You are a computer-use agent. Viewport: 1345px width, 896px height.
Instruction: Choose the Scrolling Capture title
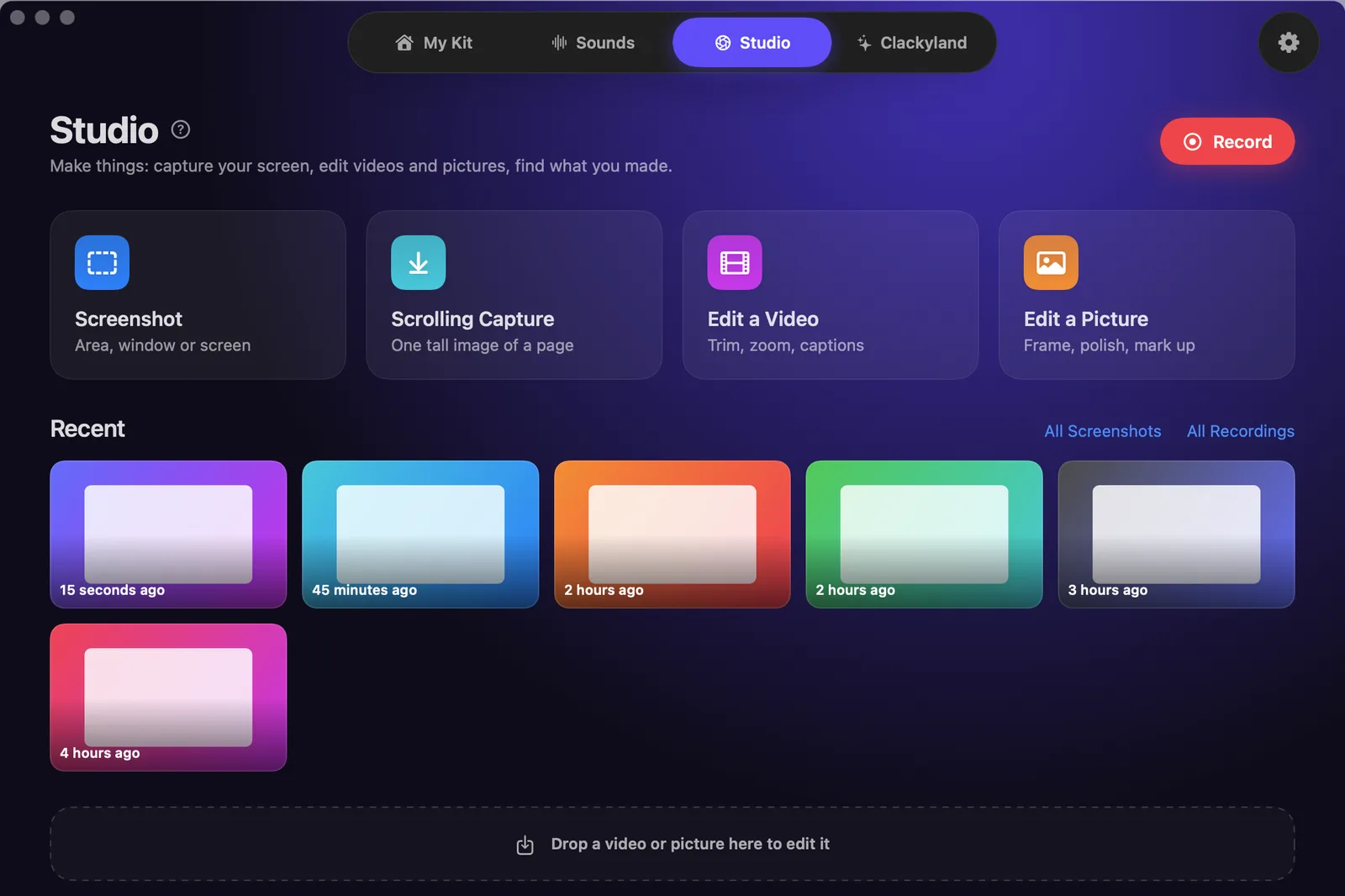[472, 319]
